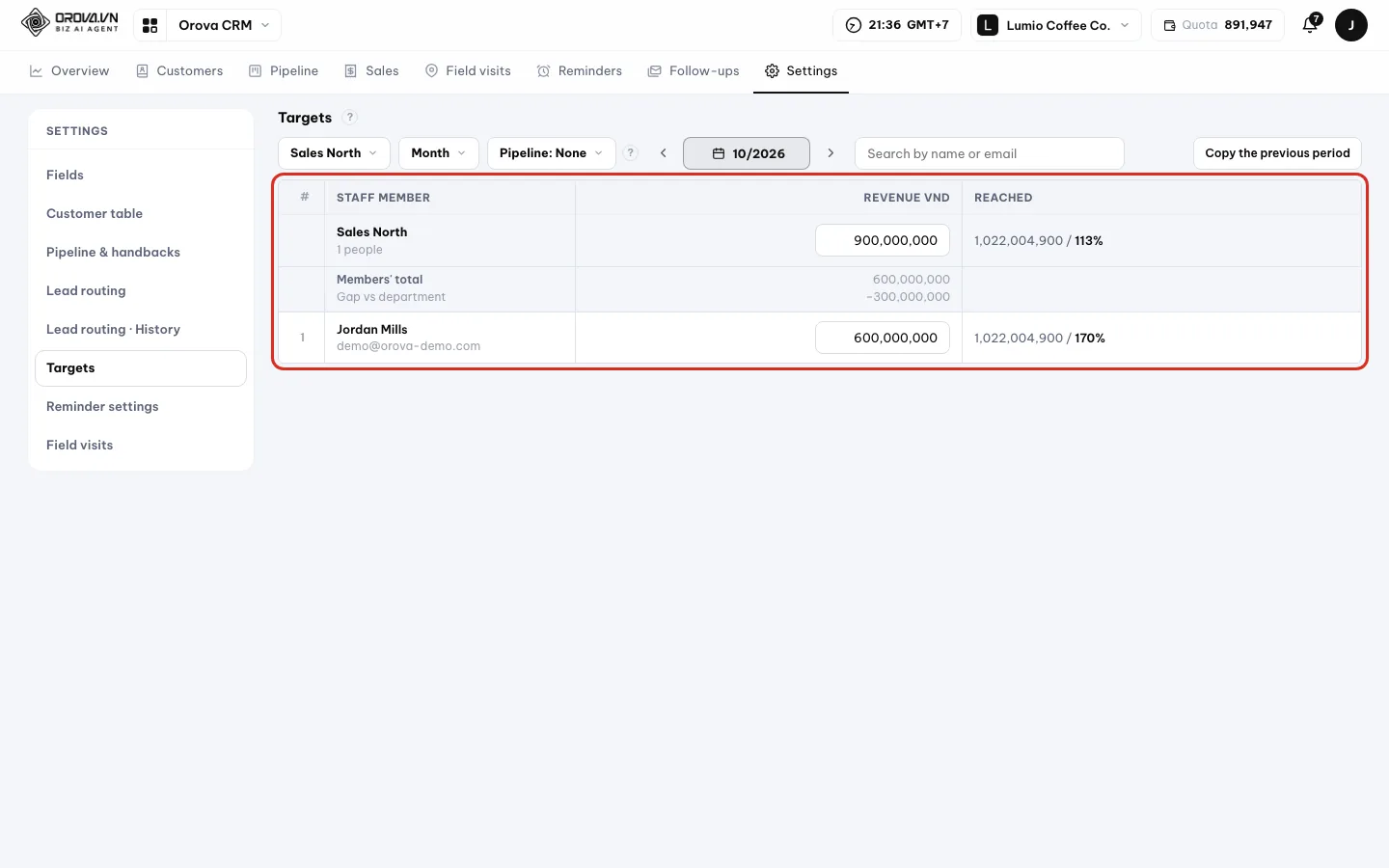Open the 10/2026 date picker
1389x868 pixels.
[x=747, y=153]
